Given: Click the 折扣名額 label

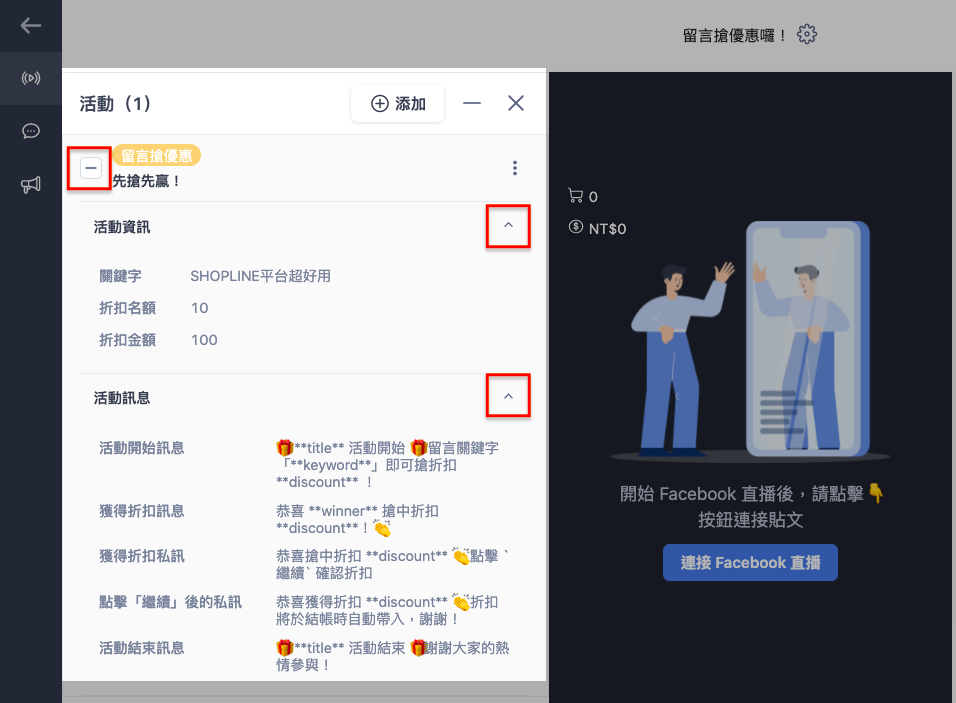Looking at the screenshot, I should point(127,308).
